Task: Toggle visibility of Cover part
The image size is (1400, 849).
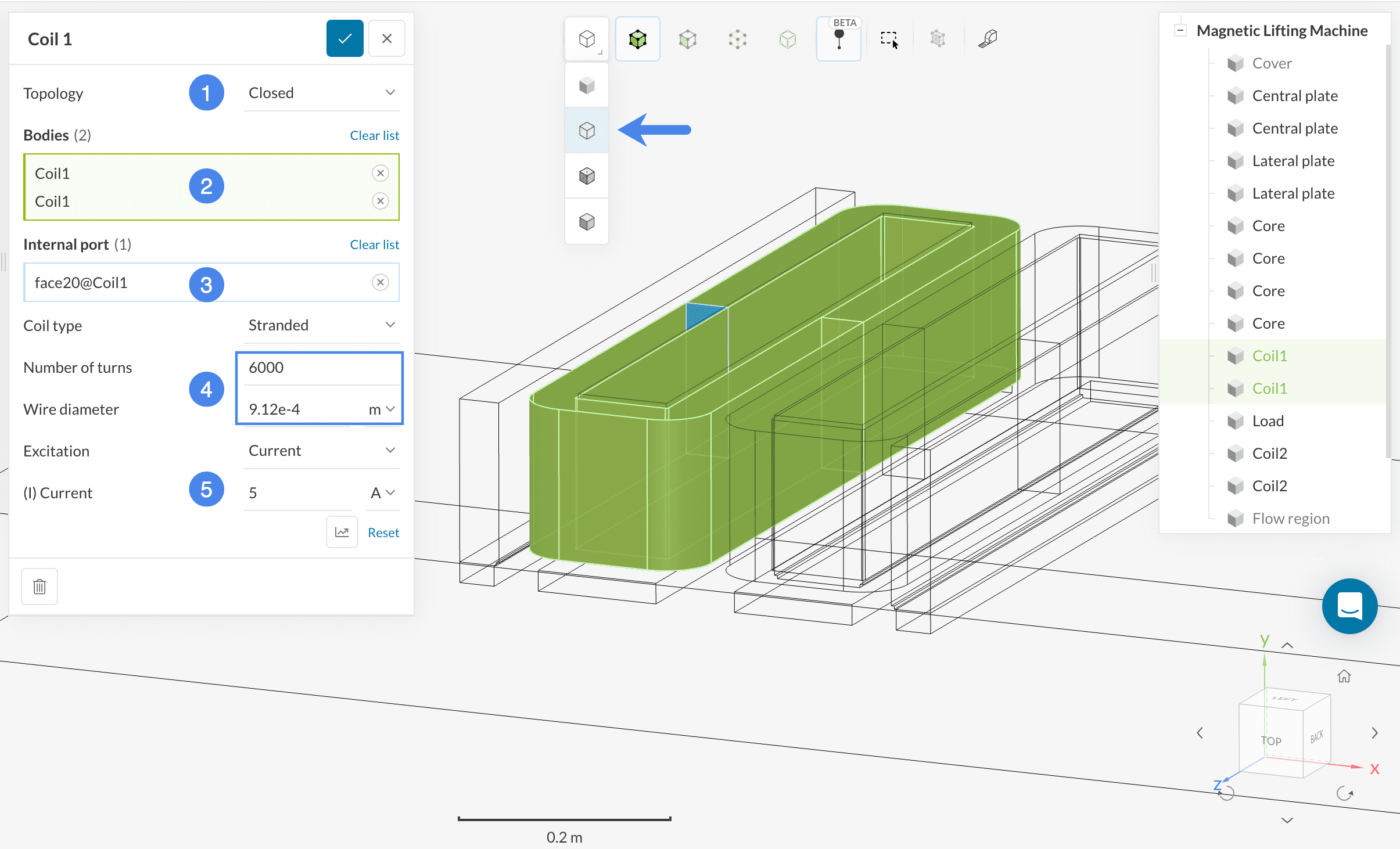Action: (x=1235, y=63)
